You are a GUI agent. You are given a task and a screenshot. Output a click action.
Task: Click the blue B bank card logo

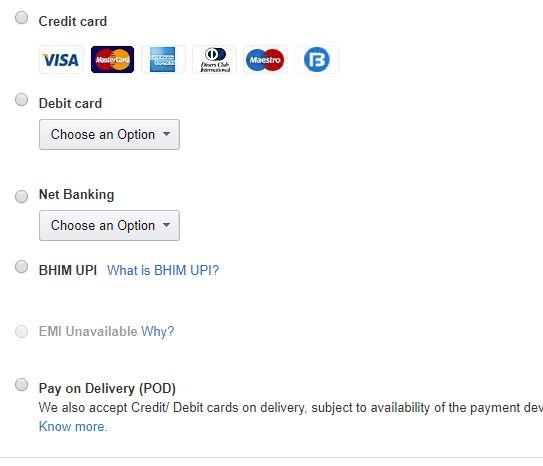(x=317, y=60)
